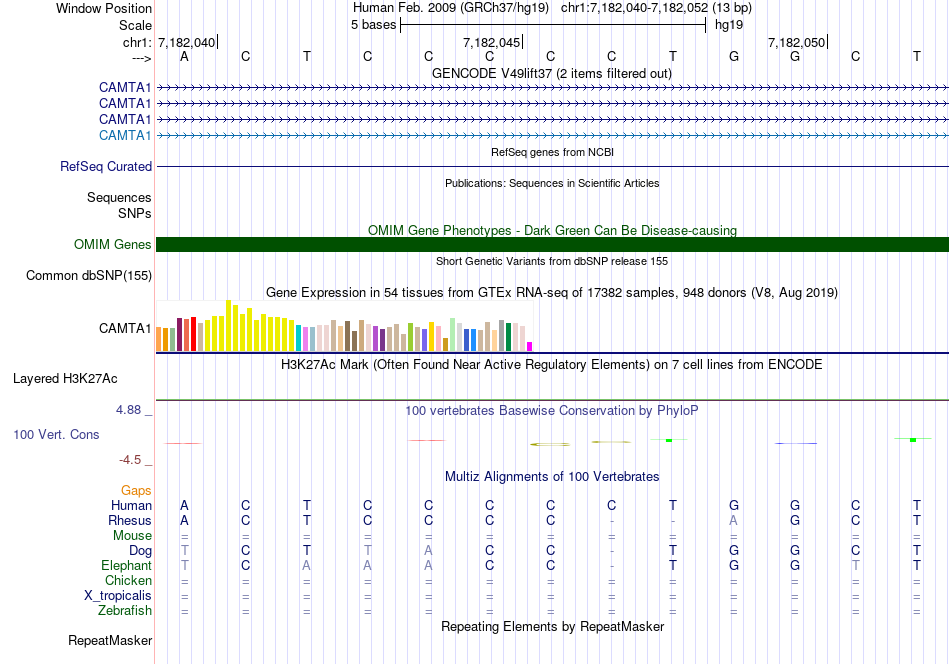Click the tallest yellow bar in the CAMTA1 GTEx chart
The width and height of the screenshot is (950, 664).
click(x=228, y=326)
